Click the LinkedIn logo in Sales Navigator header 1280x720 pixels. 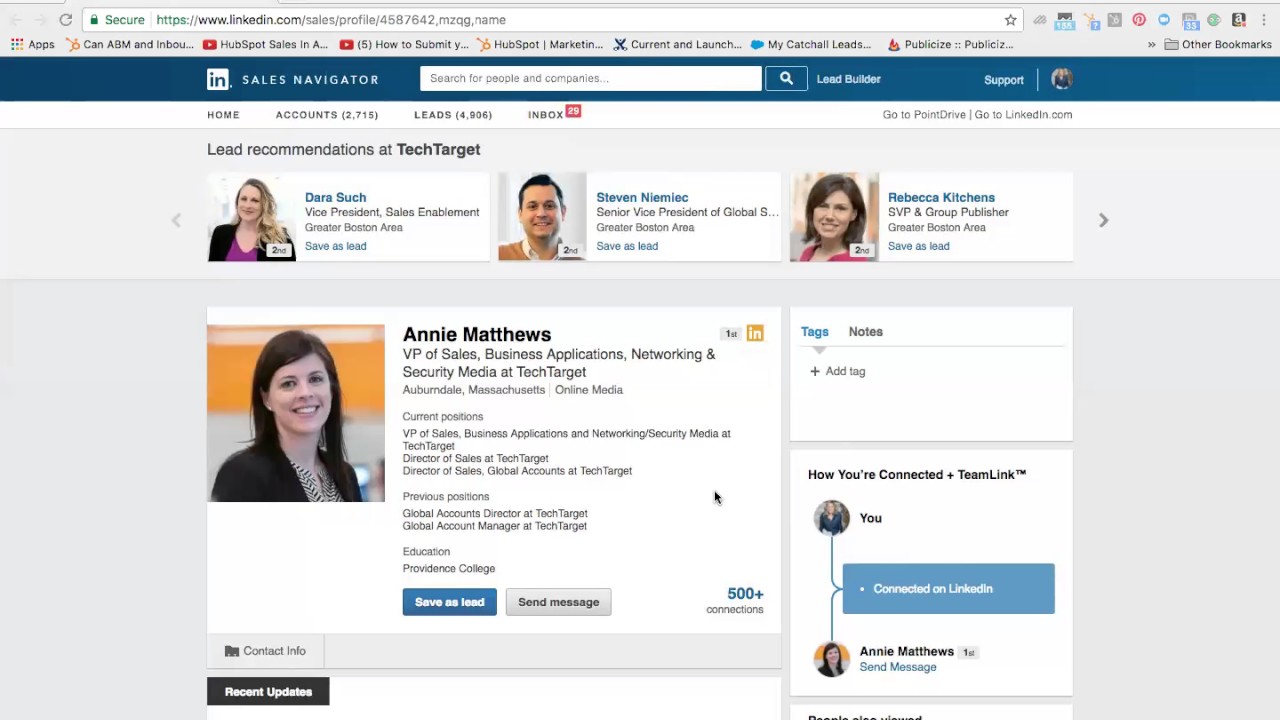pyautogui.click(x=218, y=79)
